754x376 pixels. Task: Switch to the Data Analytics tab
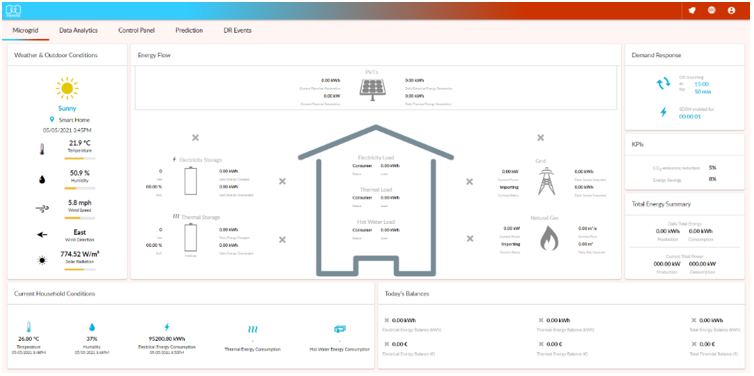(78, 30)
